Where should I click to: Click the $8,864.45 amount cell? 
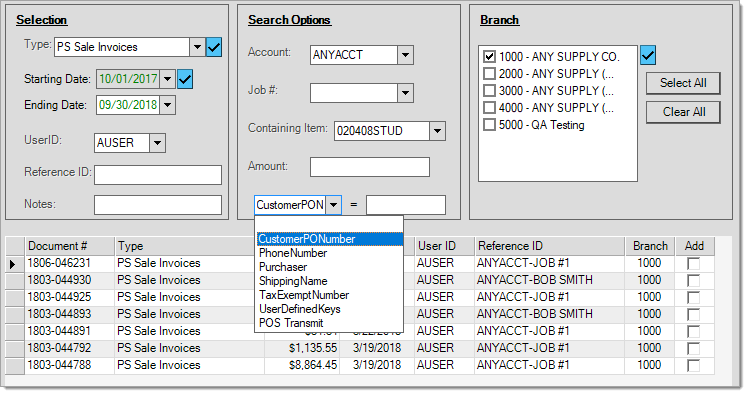[x=302, y=365]
